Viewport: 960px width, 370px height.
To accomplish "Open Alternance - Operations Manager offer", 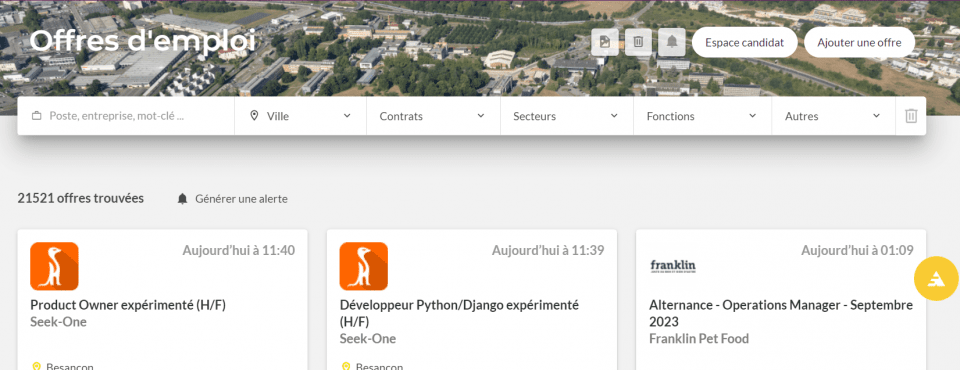I will [x=781, y=313].
